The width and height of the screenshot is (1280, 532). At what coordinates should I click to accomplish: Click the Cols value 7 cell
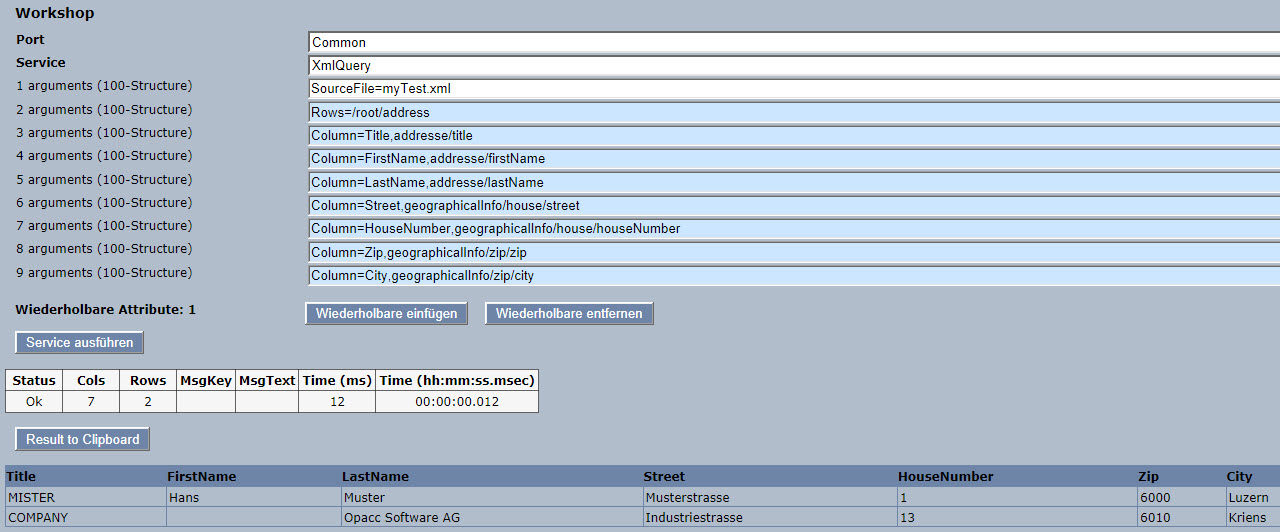click(91, 401)
